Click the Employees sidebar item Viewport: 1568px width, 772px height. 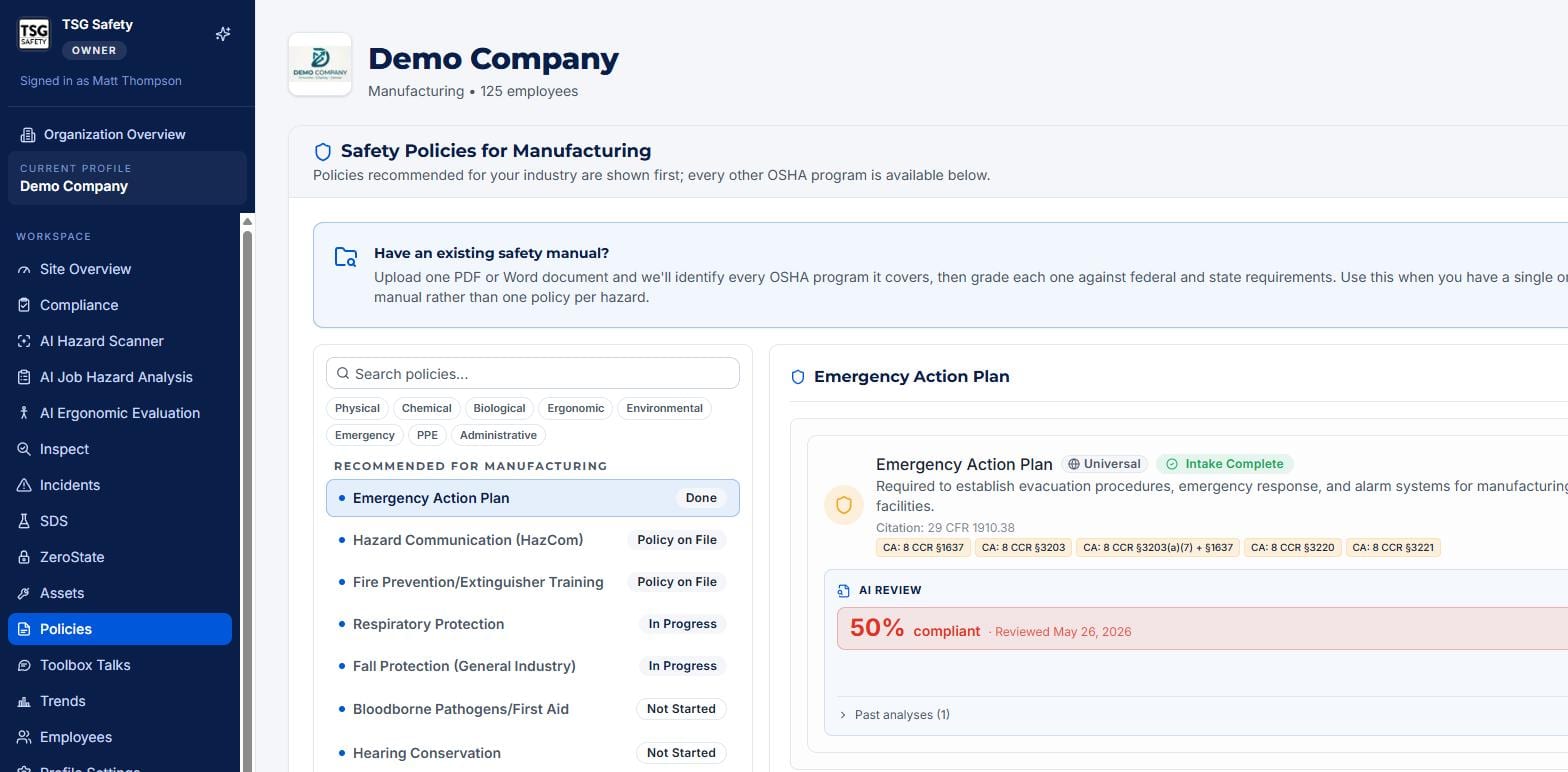click(x=120, y=737)
